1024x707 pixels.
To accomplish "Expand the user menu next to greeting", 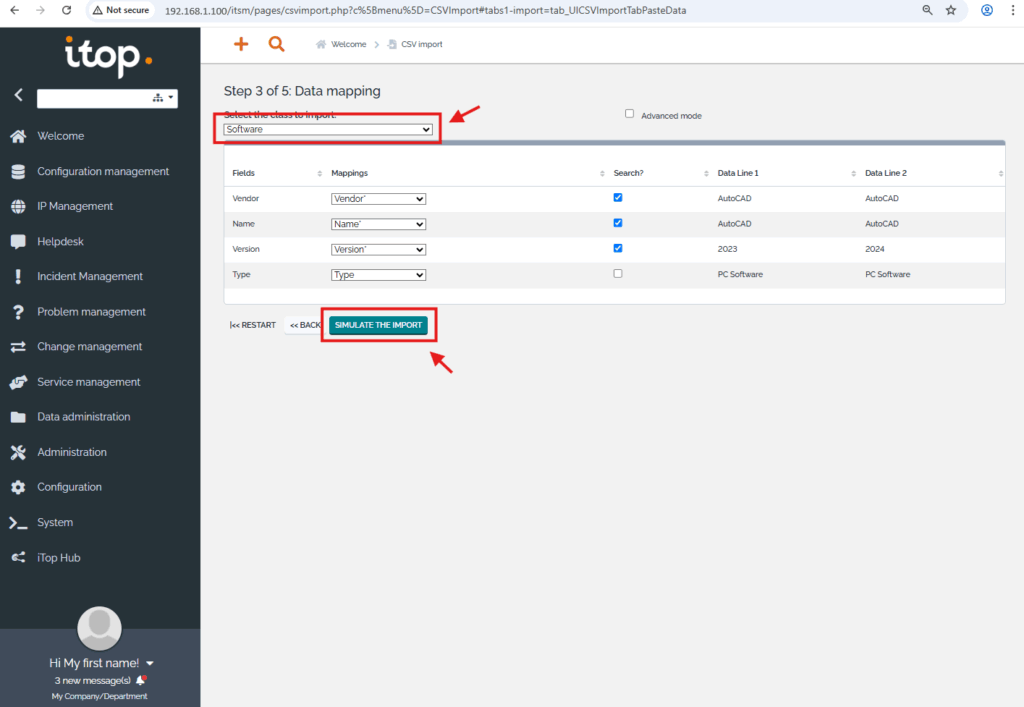I will (150, 663).
